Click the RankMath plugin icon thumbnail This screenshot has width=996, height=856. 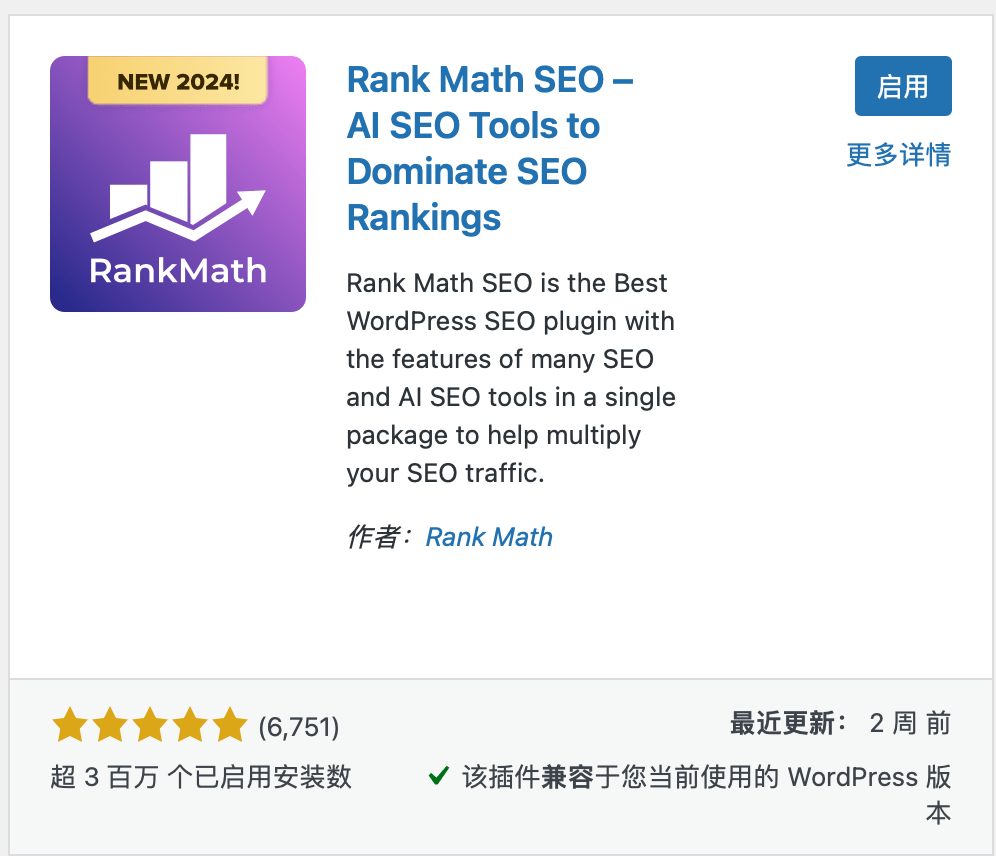(178, 184)
